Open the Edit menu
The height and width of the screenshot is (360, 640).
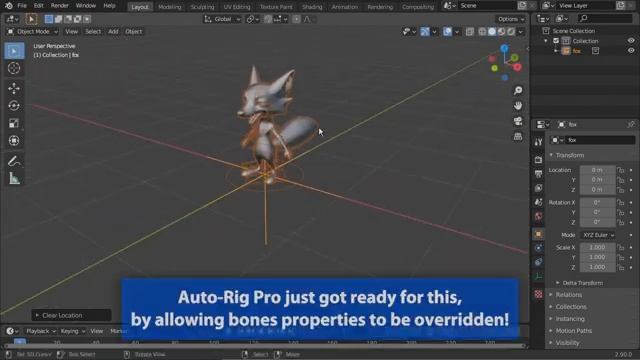(x=38, y=6)
